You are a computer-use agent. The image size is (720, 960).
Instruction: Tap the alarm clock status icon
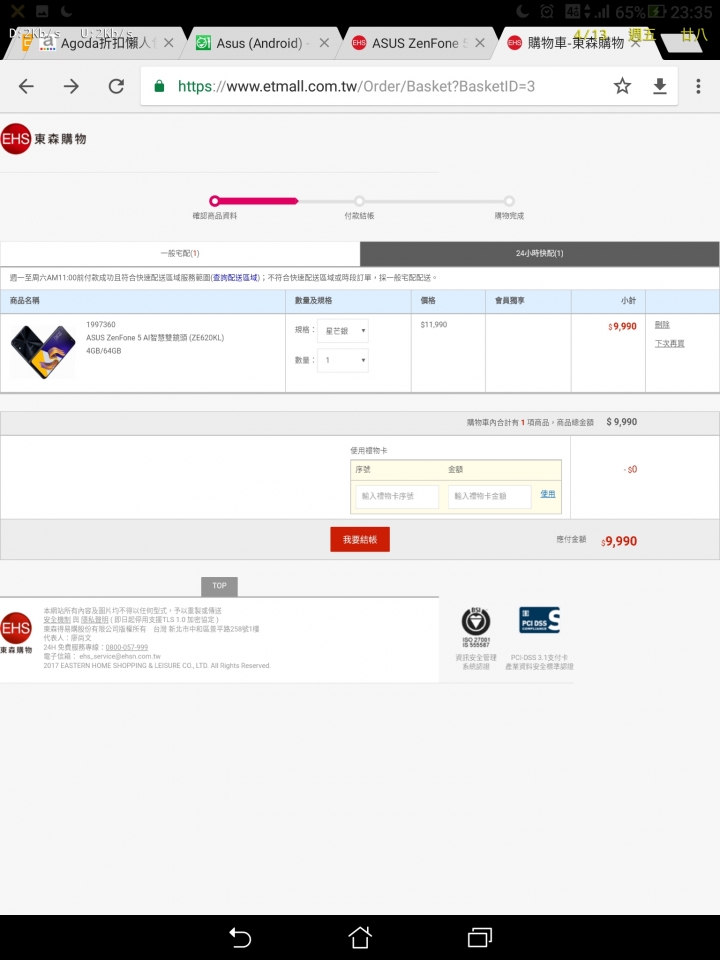coord(547,12)
